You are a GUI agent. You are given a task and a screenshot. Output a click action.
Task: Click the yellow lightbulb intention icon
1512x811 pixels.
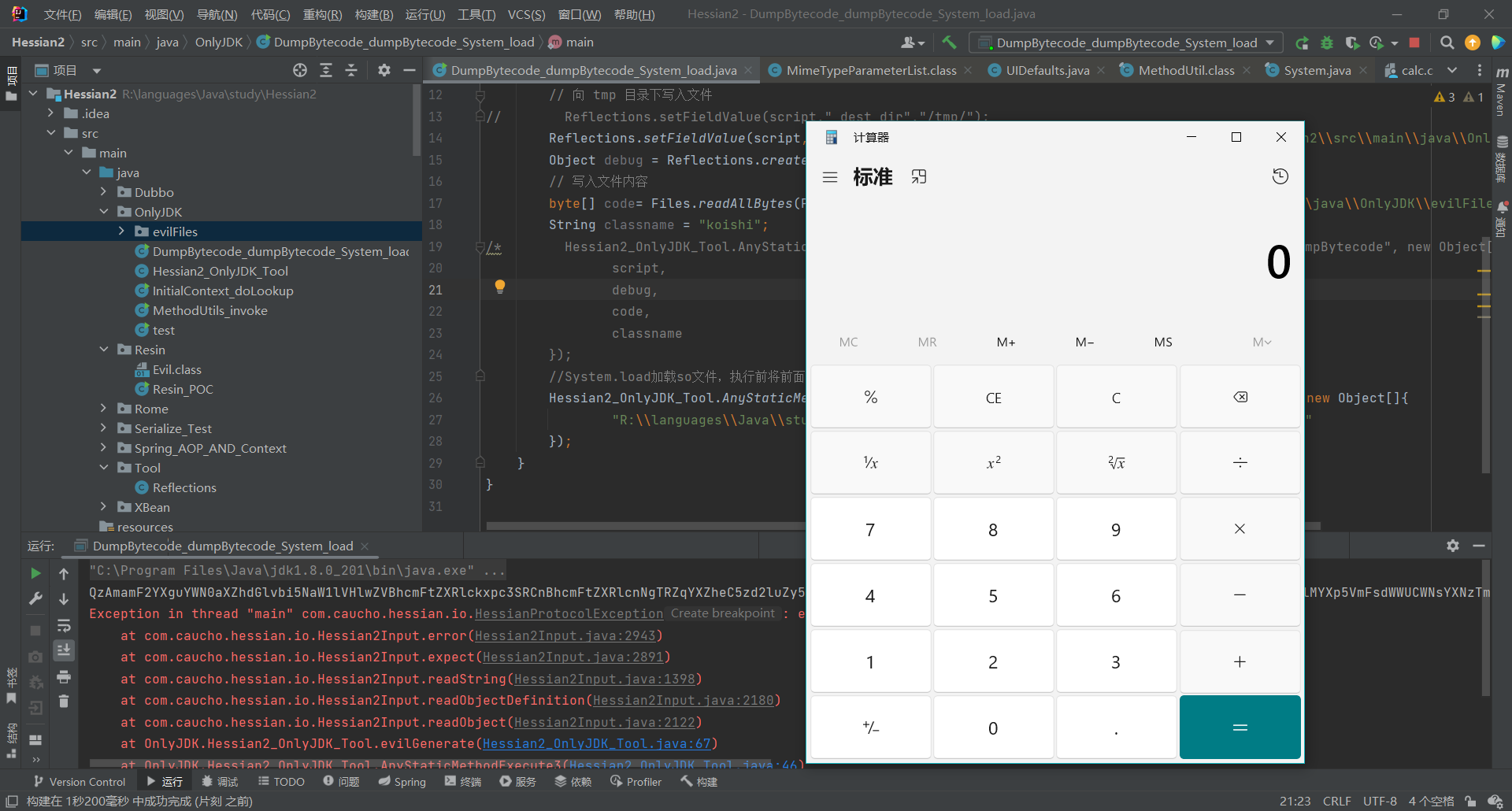499,287
